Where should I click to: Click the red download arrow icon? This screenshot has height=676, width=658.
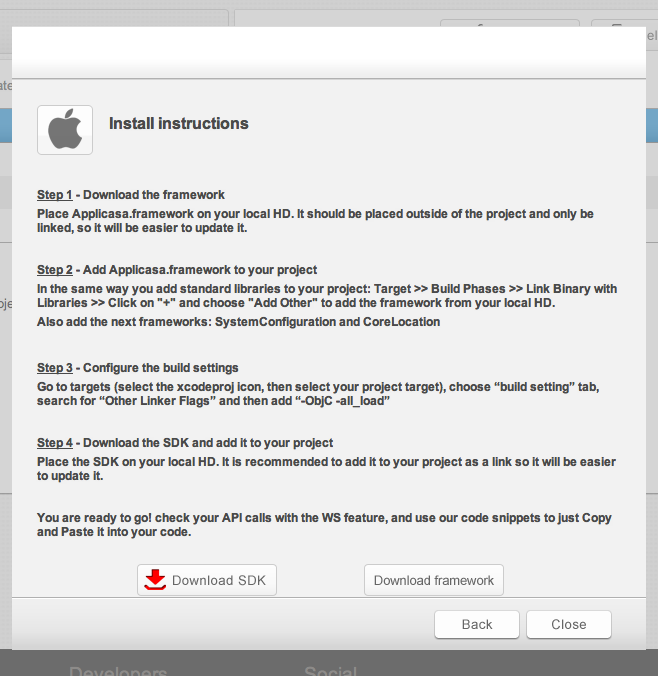155,579
